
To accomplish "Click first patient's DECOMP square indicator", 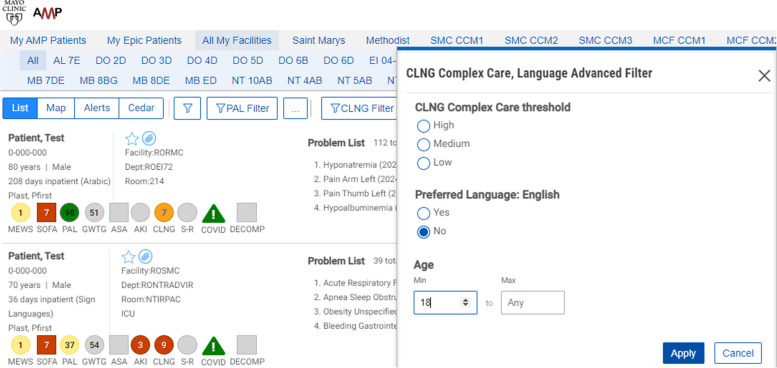I will 247,212.
